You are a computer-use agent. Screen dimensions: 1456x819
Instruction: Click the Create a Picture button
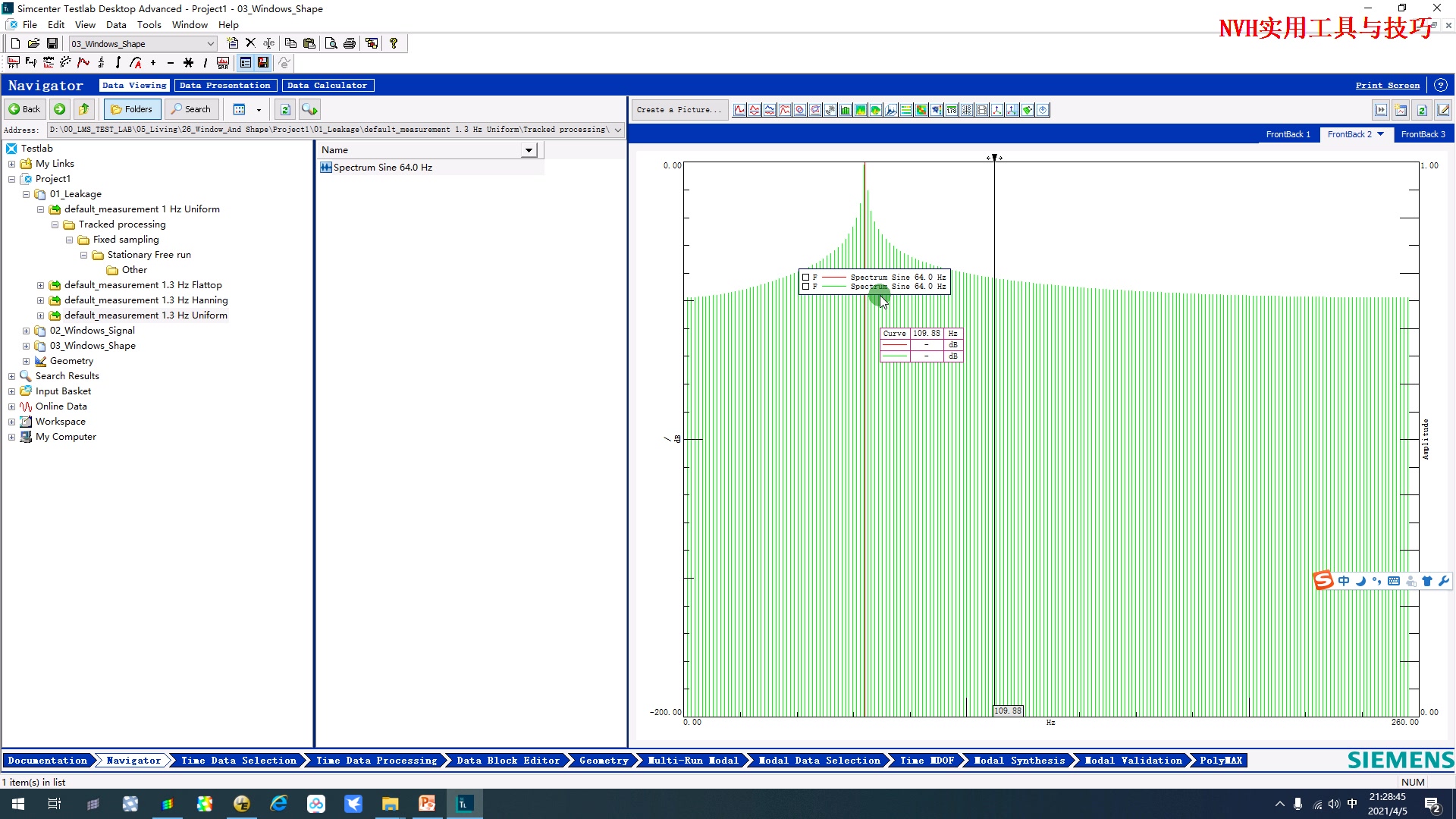(x=679, y=110)
